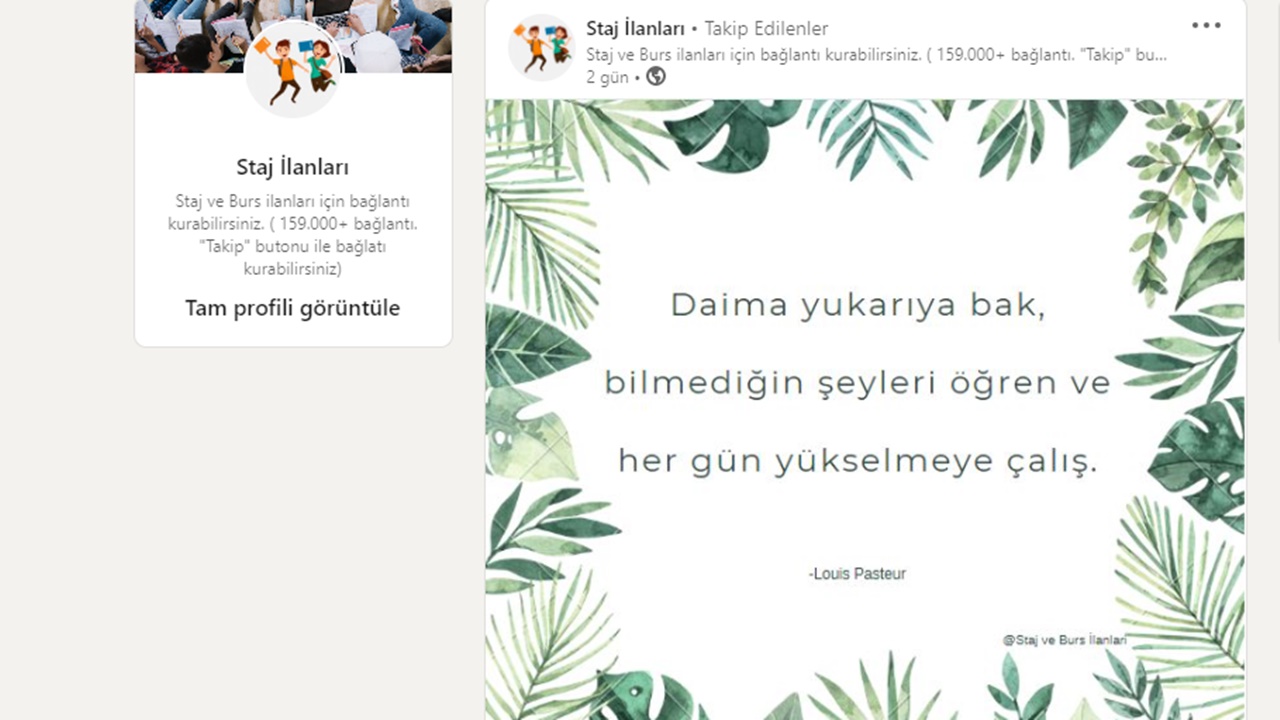Screen dimensions: 1280x720
Task: Click the 2 gün timestamp
Action: pos(607,77)
